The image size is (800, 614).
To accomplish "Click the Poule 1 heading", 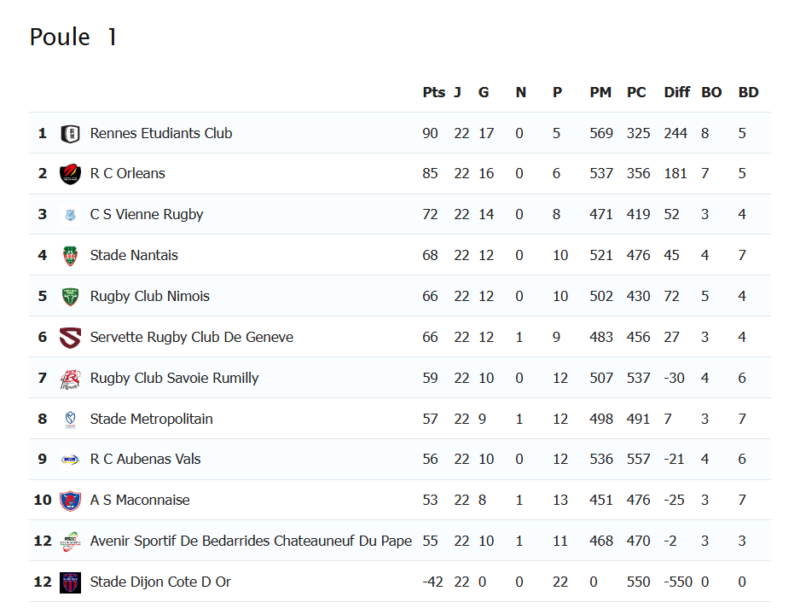I will pyautogui.click(x=73, y=37).
